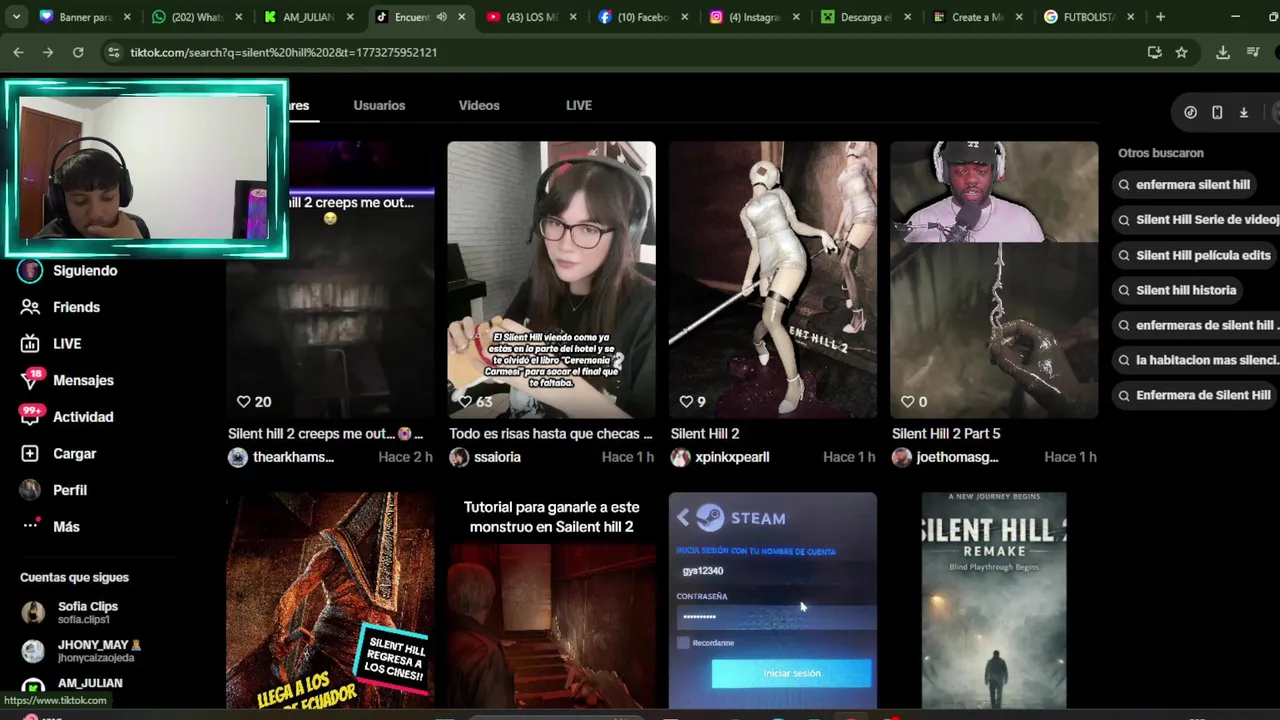1280x720 pixels.
Task: Click the download icon in TikTok top pill
Action: click(x=1244, y=113)
